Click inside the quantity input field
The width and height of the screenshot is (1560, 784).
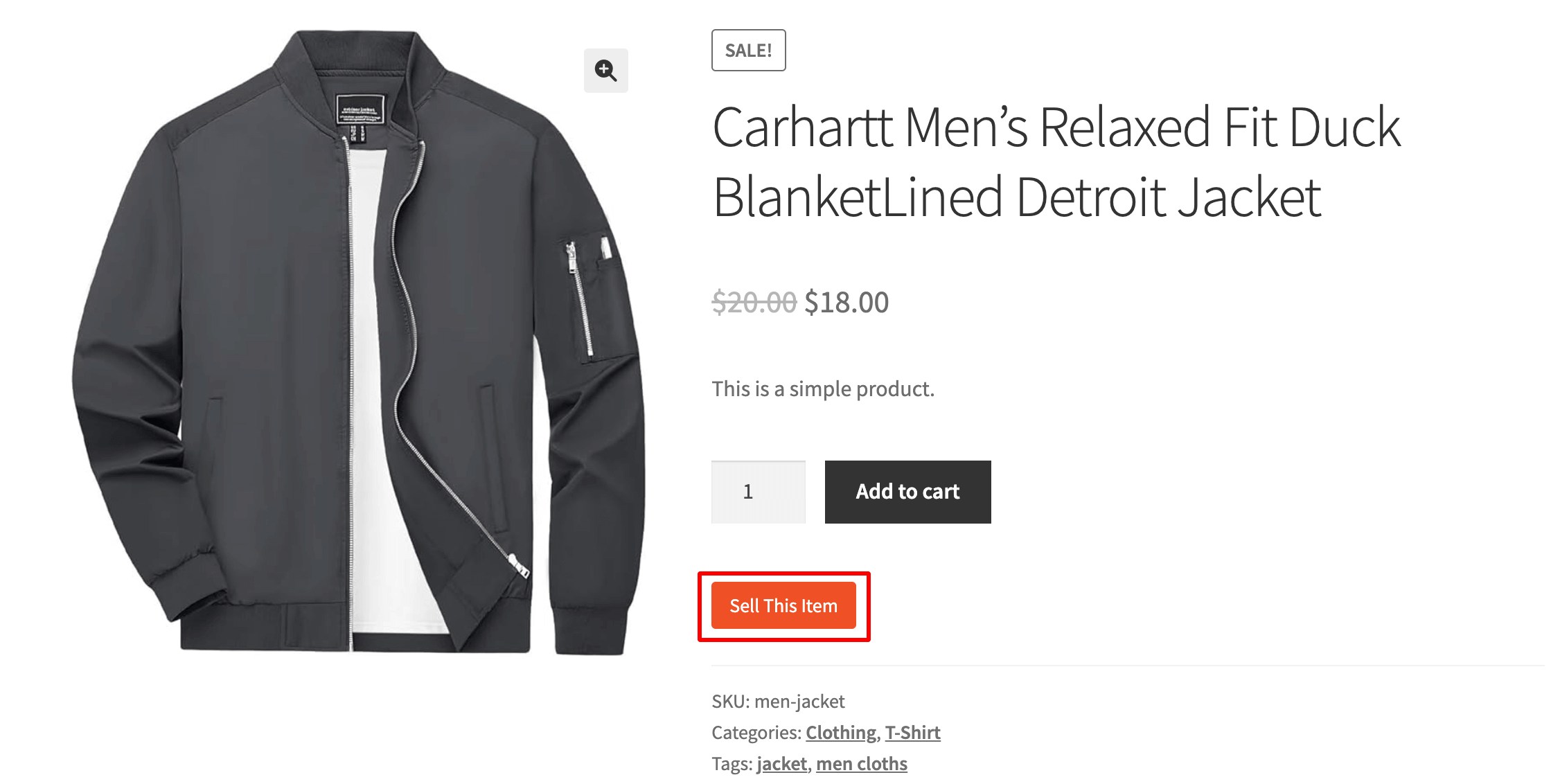tap(758, 491)
